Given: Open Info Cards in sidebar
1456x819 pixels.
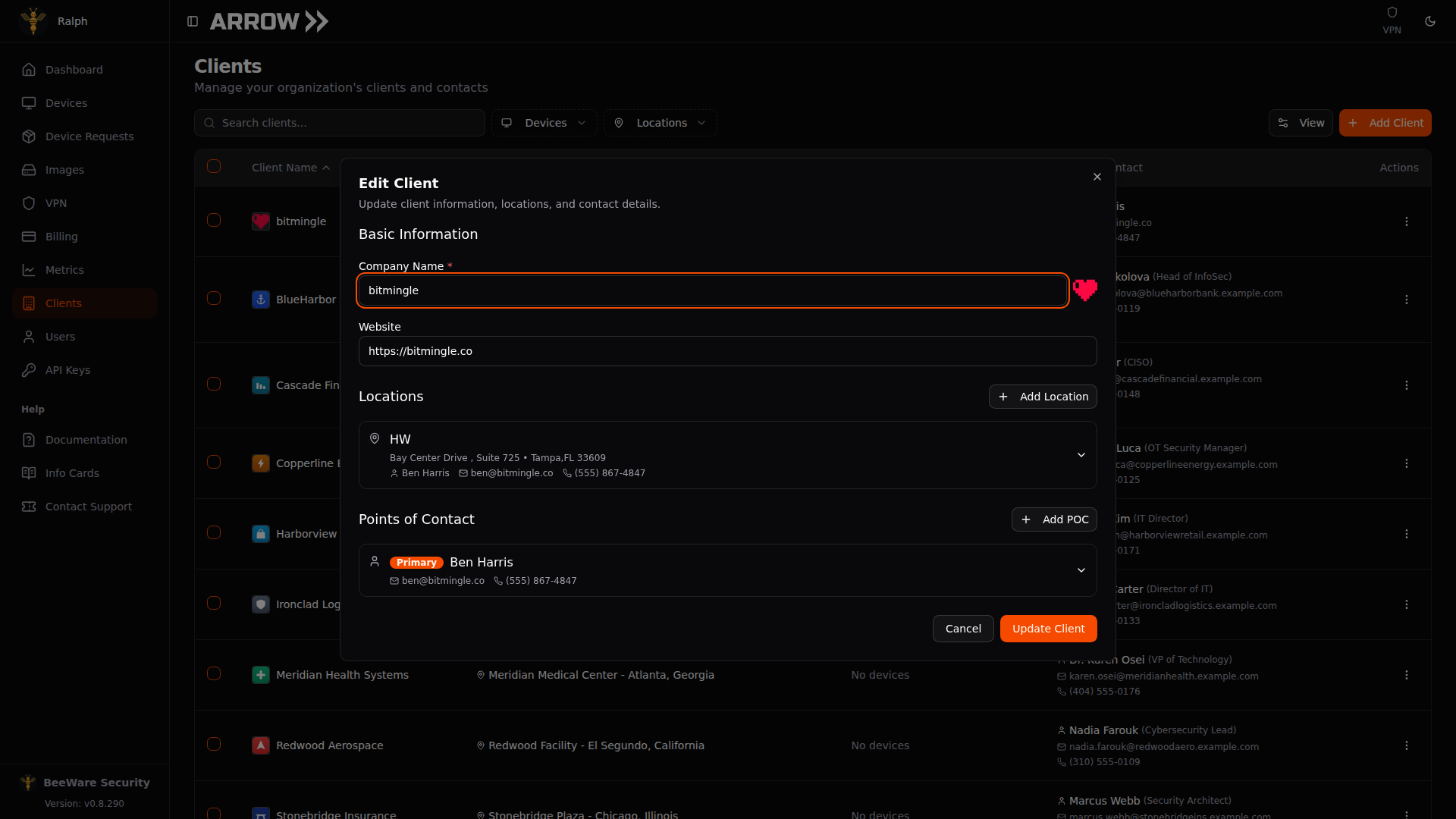Looking at the screenshot, I should pyautogui.click(x=85, y=473).
